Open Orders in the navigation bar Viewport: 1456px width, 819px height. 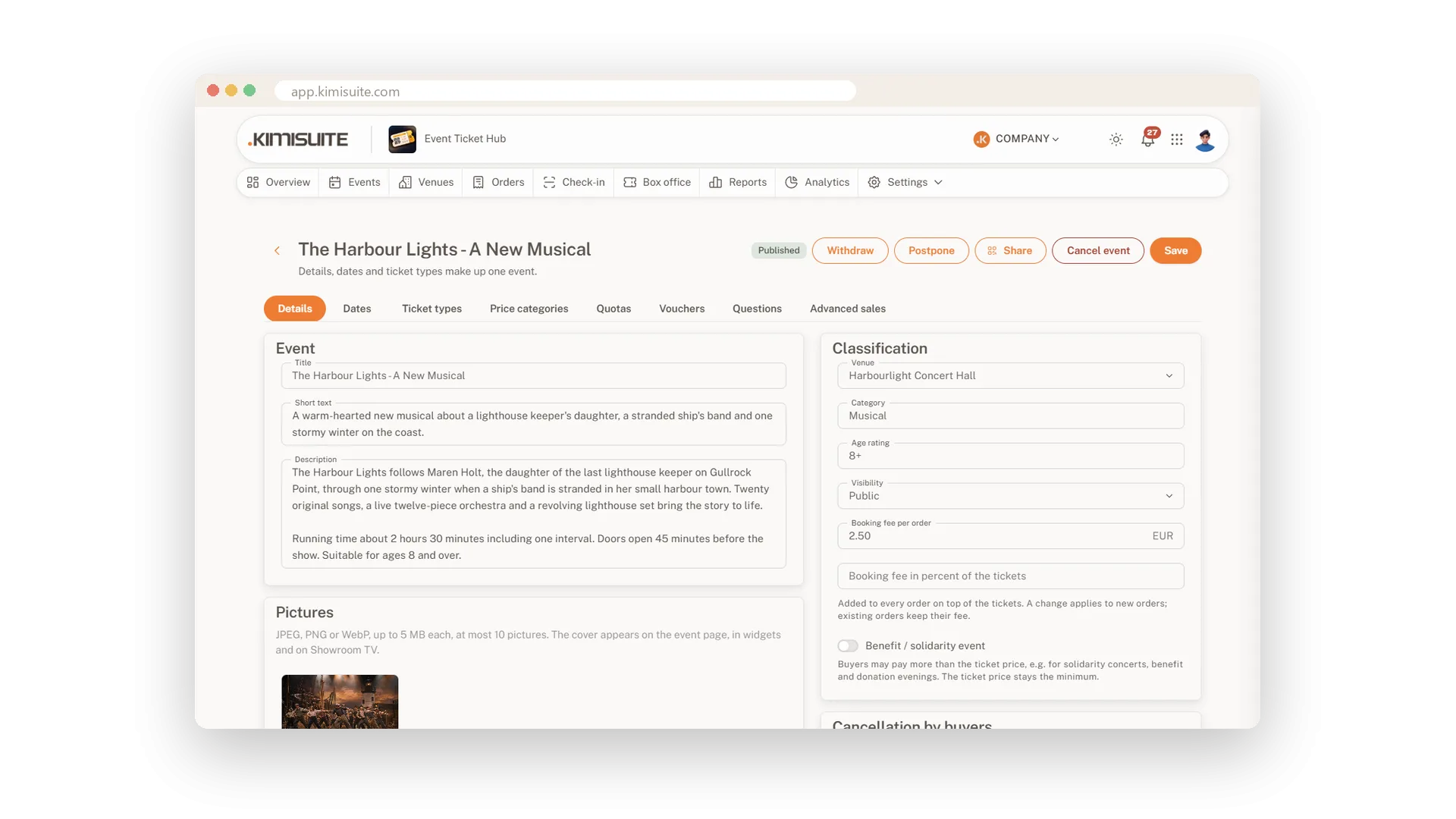pos(498,183)
